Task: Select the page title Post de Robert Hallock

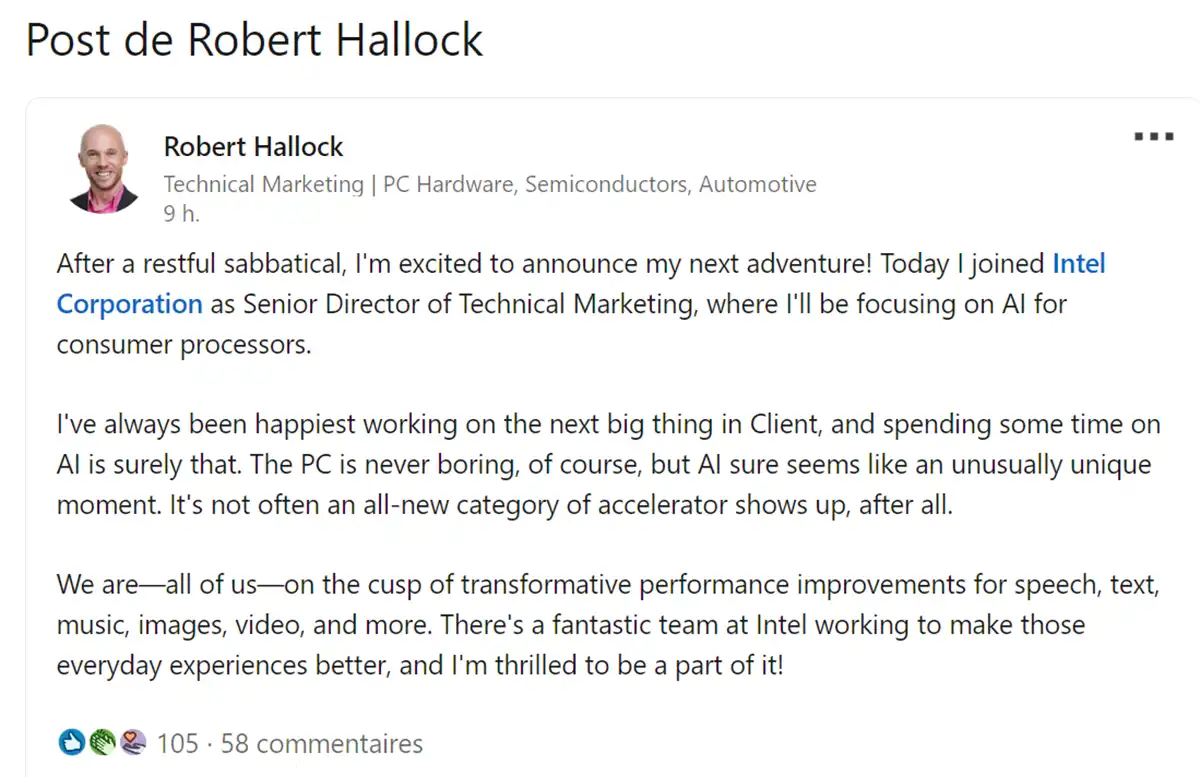Action: (254, 40)
